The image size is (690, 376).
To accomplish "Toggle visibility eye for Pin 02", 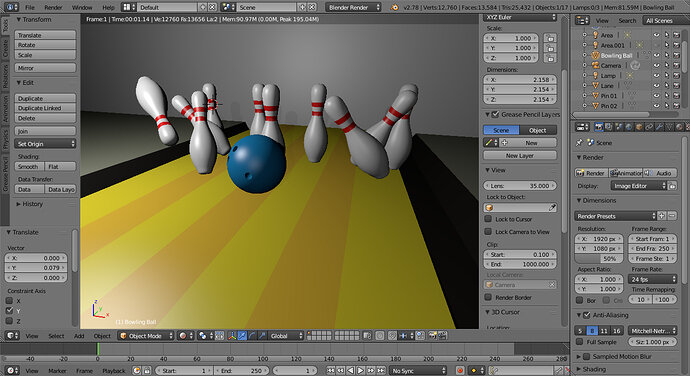I will pos(657,106).
